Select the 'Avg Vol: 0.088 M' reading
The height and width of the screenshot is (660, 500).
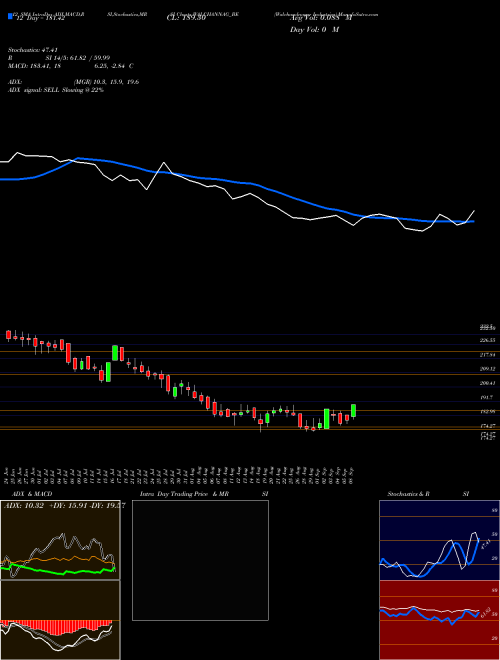(320, 18)
